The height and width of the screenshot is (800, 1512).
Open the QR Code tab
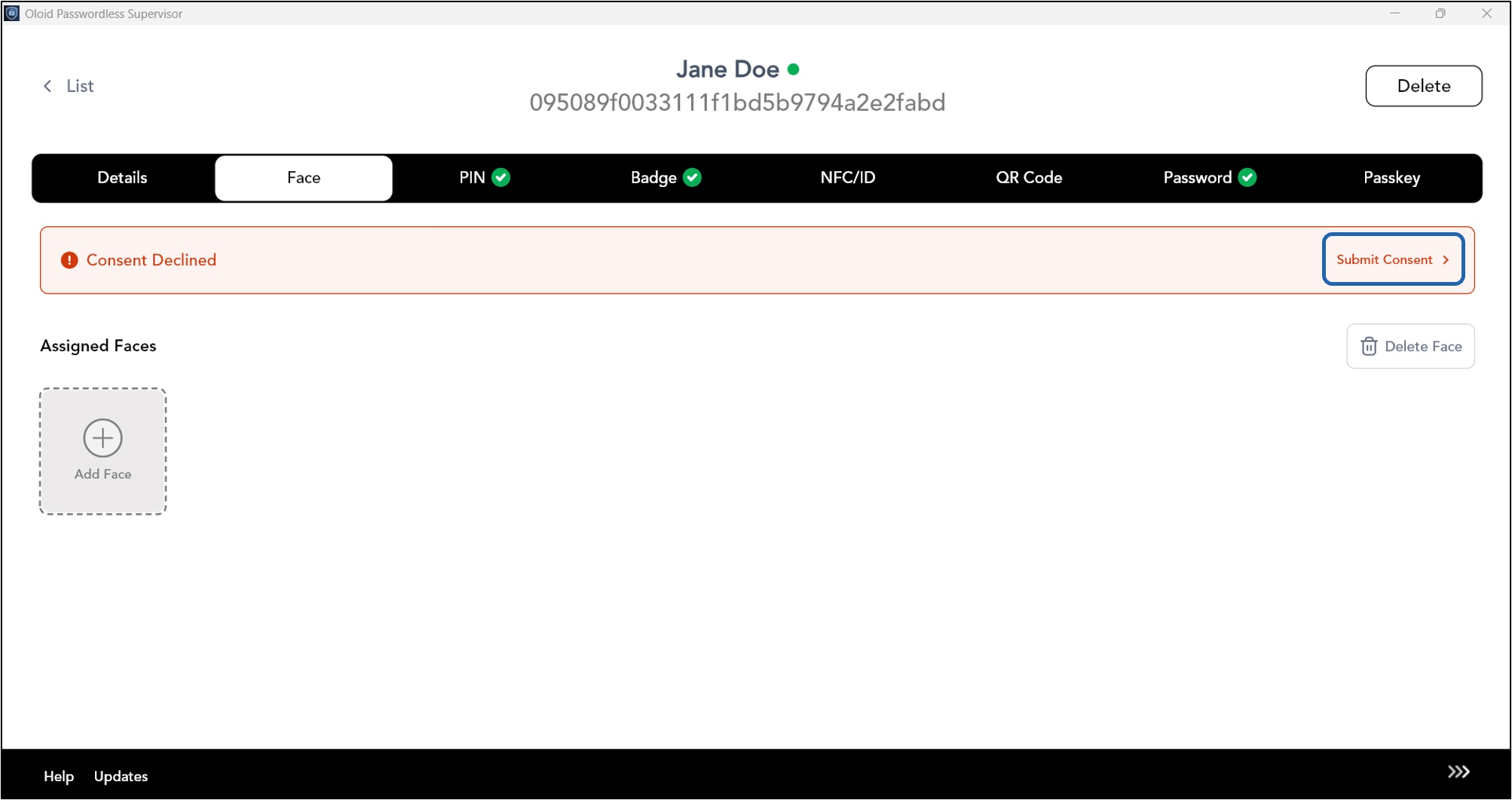point(1029,178)
